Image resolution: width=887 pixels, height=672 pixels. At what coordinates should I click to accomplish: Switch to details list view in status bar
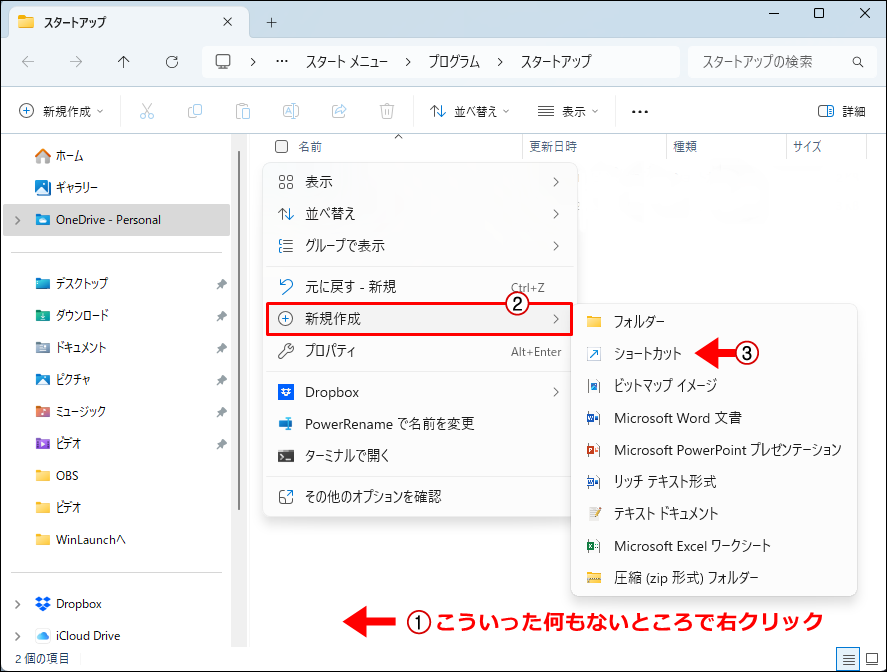coord(849,658)
